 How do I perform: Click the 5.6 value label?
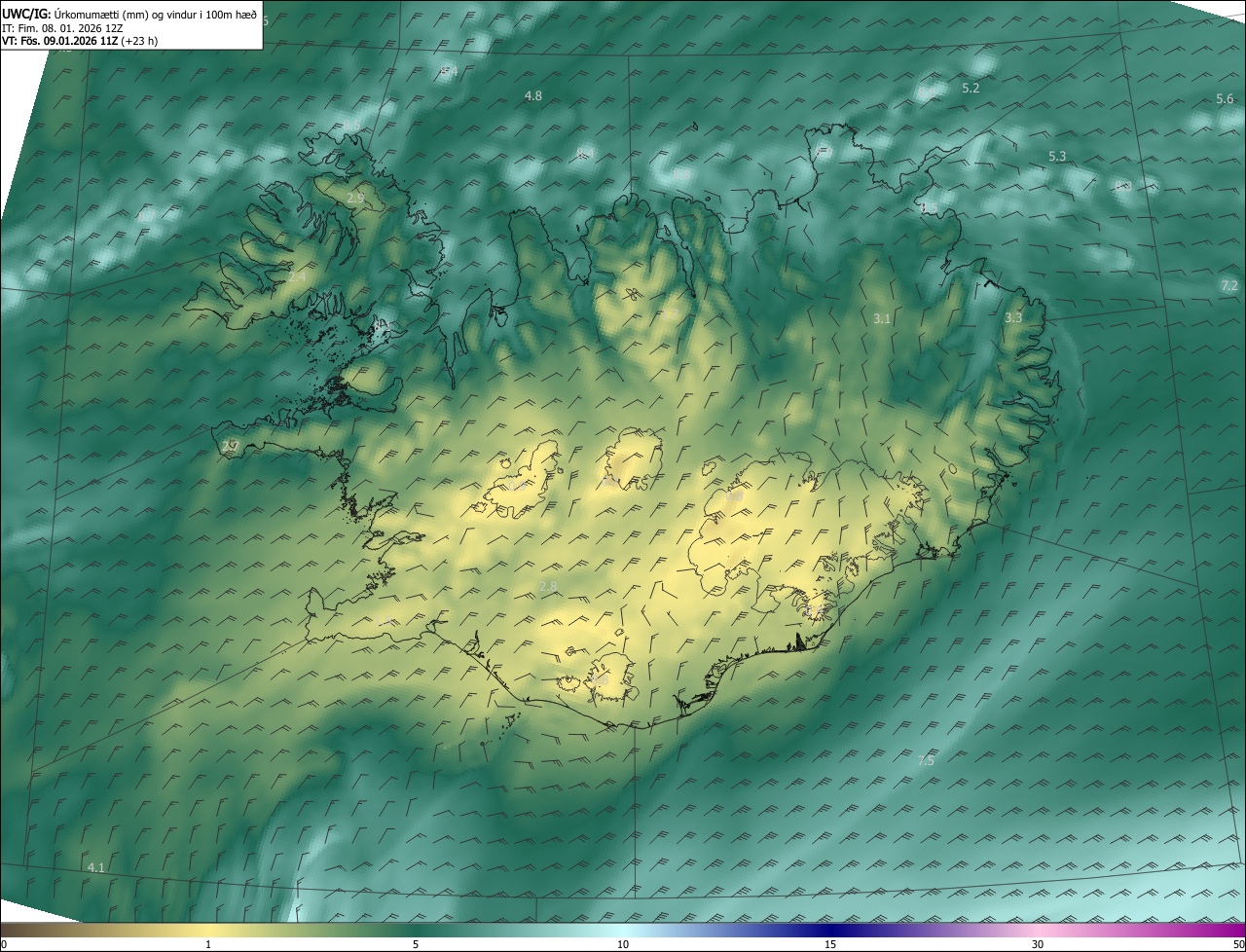1225,99
